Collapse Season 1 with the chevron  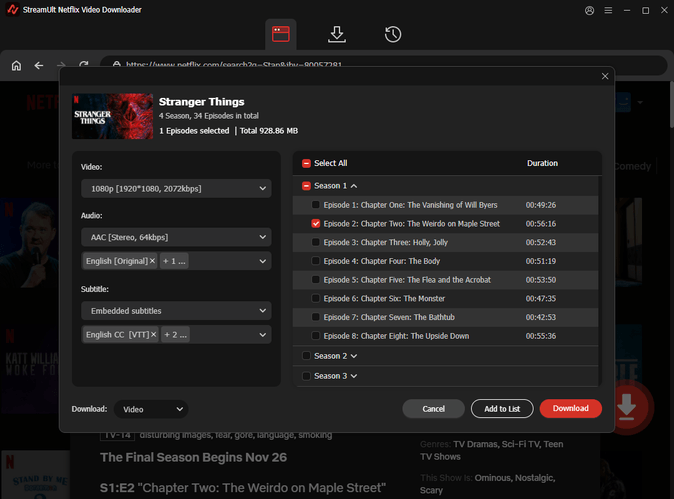(354, 186)
